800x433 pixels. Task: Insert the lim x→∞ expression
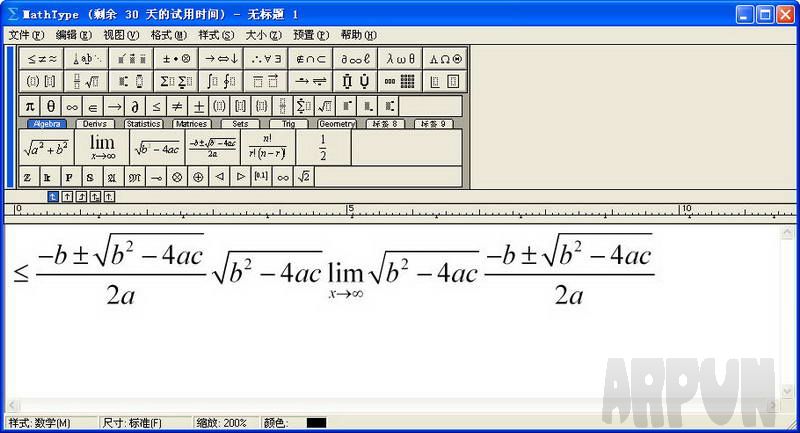(x=102, y=147)
